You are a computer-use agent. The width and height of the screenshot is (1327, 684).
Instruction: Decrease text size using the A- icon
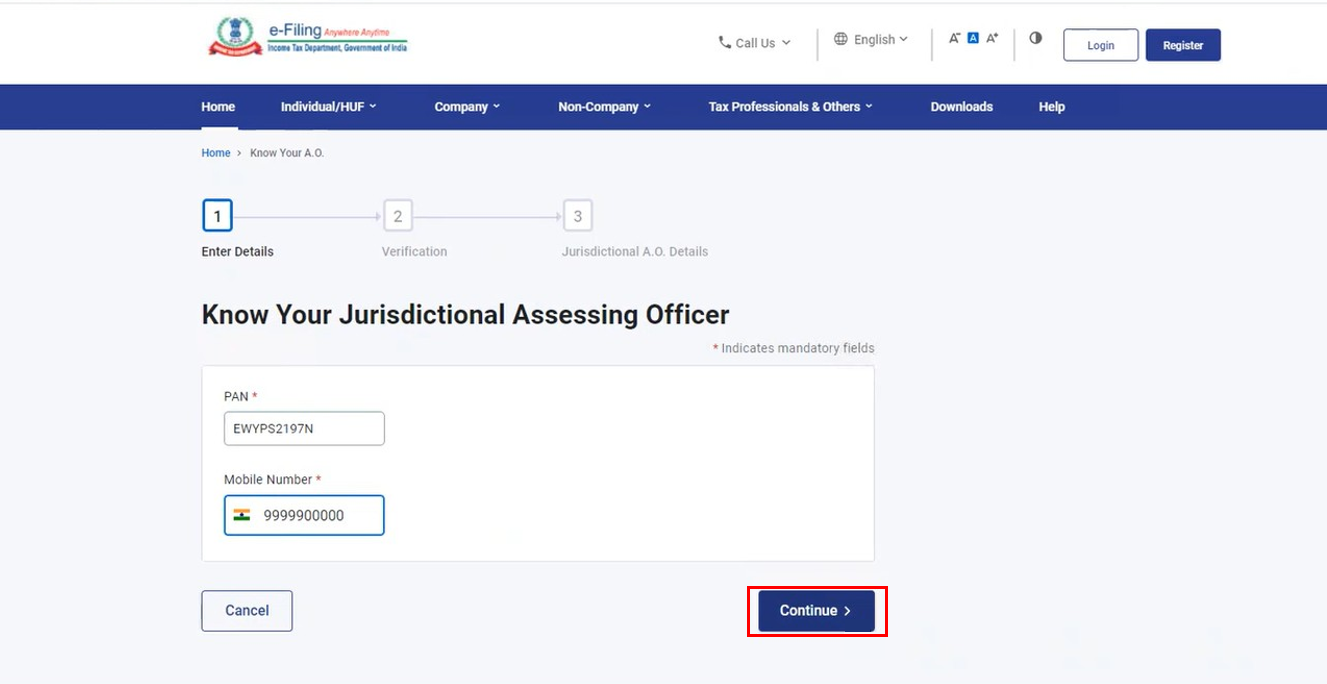click(x=954, y=37)
